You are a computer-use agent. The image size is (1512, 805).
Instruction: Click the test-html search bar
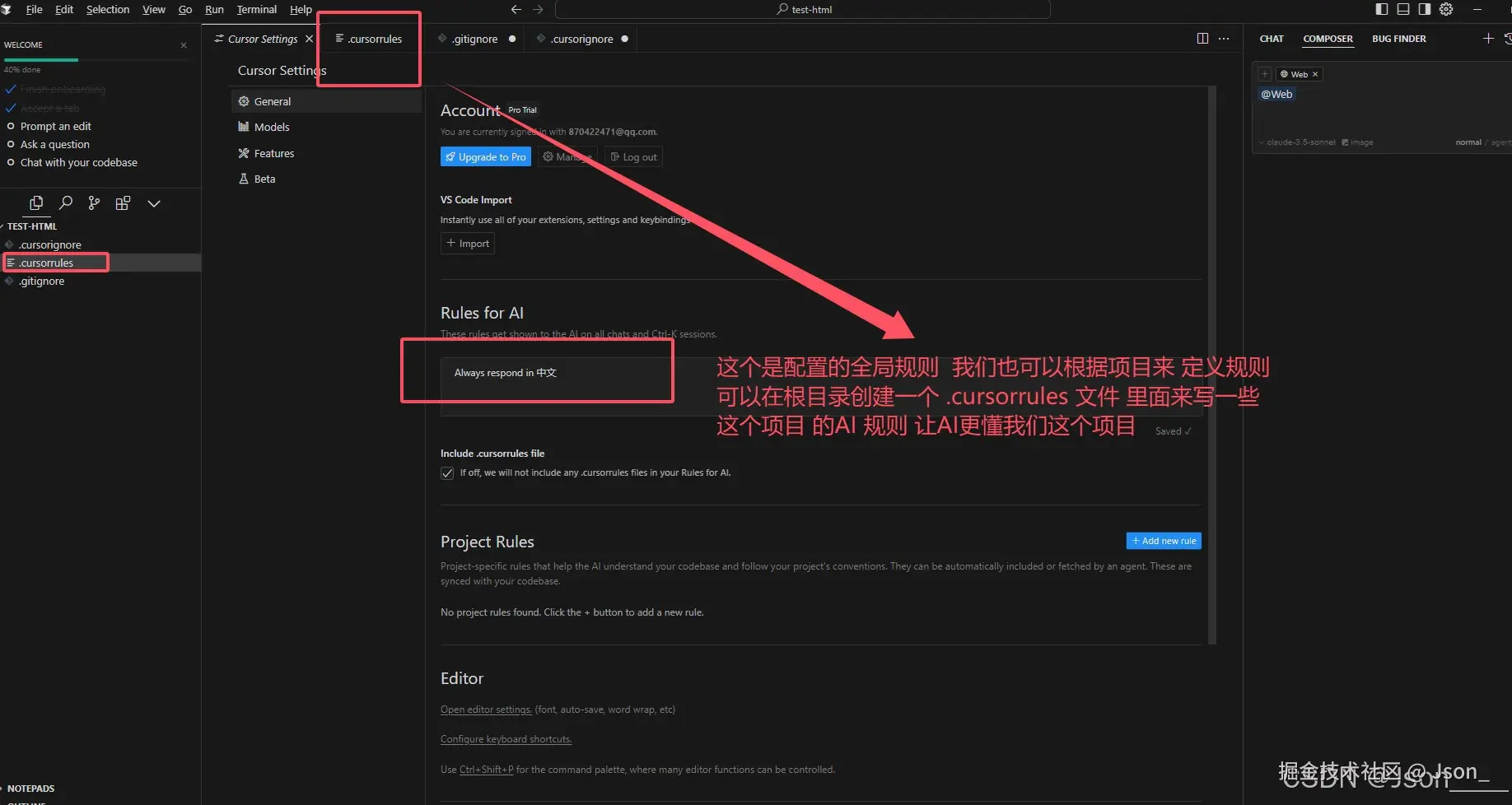(x=803, y=9)
